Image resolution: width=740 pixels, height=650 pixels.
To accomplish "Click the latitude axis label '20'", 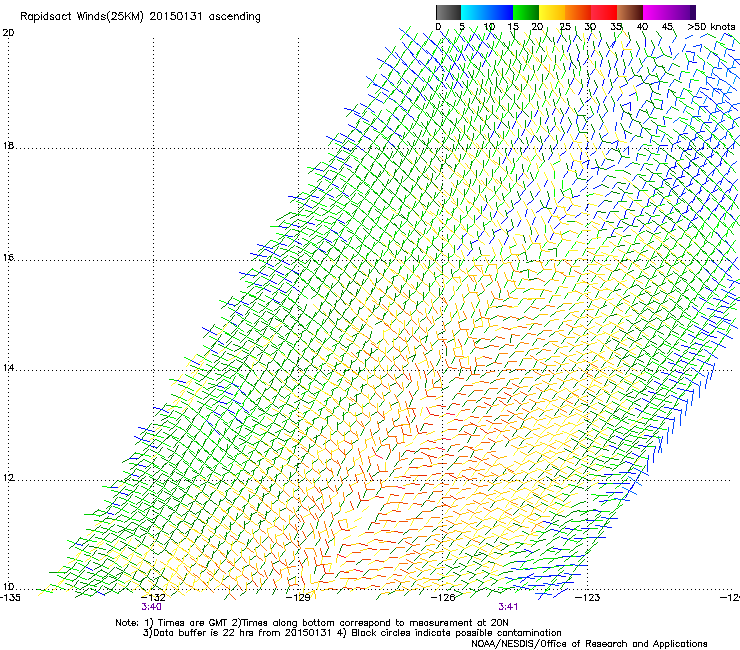I will coord(8,33).
